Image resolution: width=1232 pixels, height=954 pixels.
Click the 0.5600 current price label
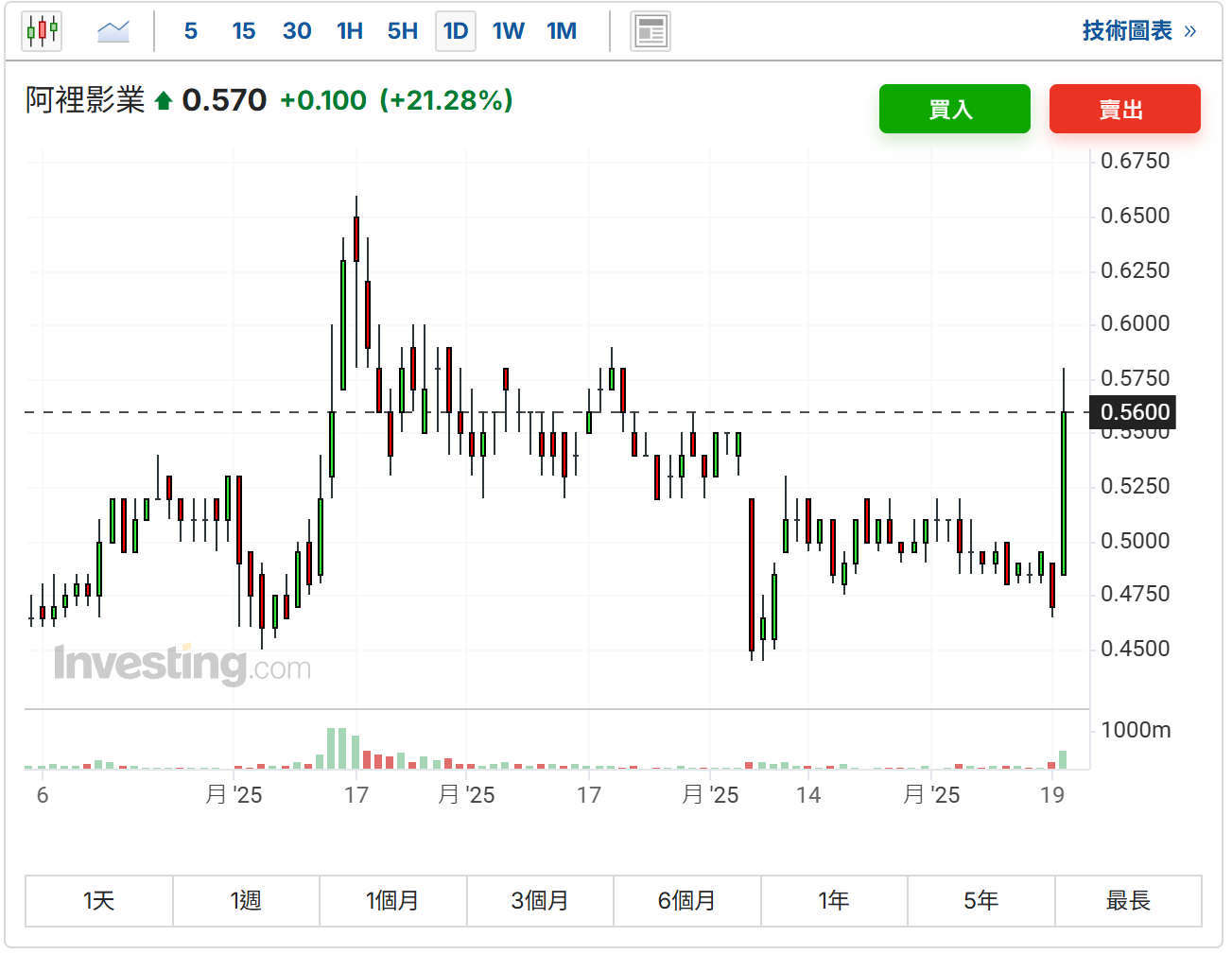1135,412
